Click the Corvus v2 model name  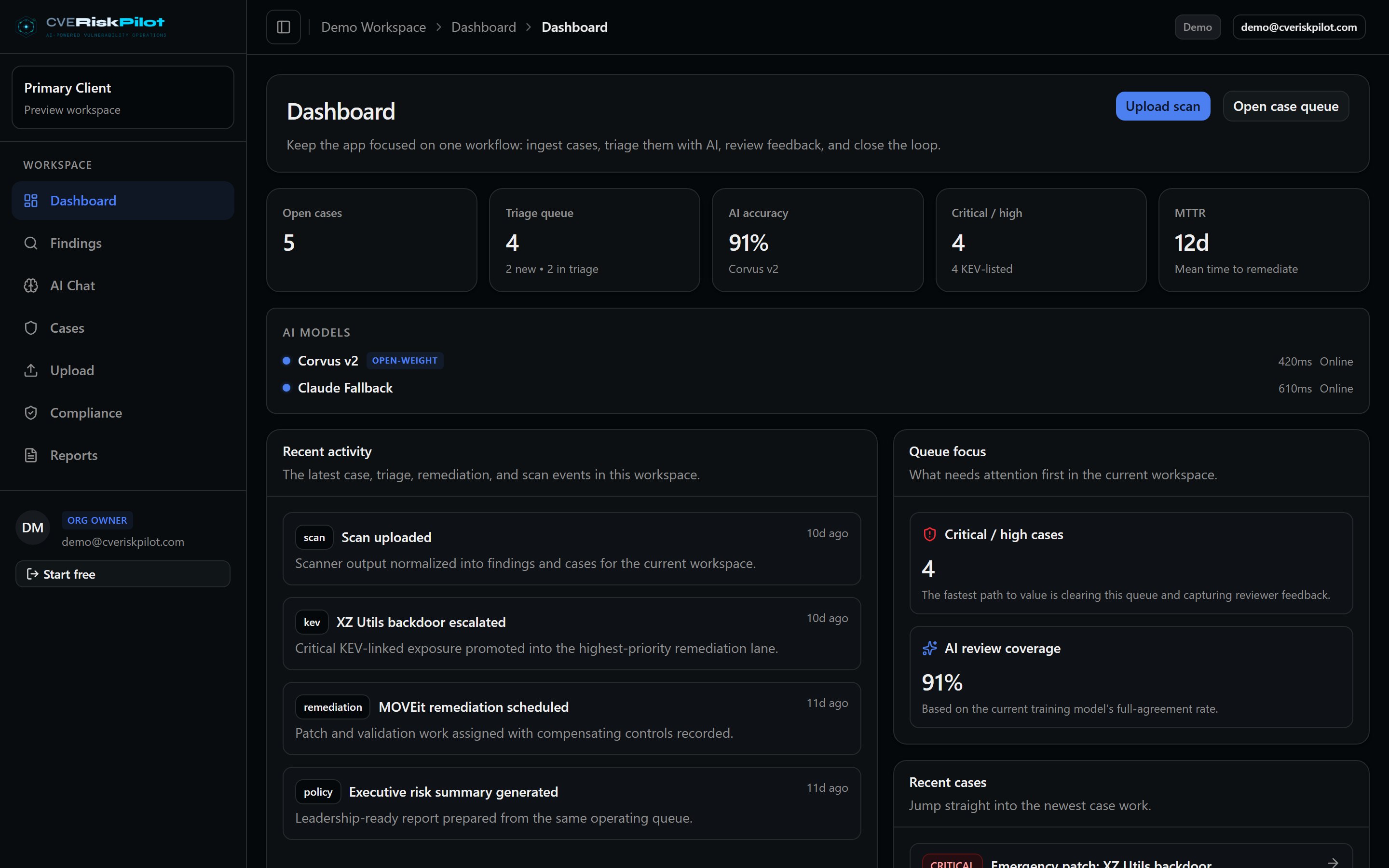click(x=328, y=361)
